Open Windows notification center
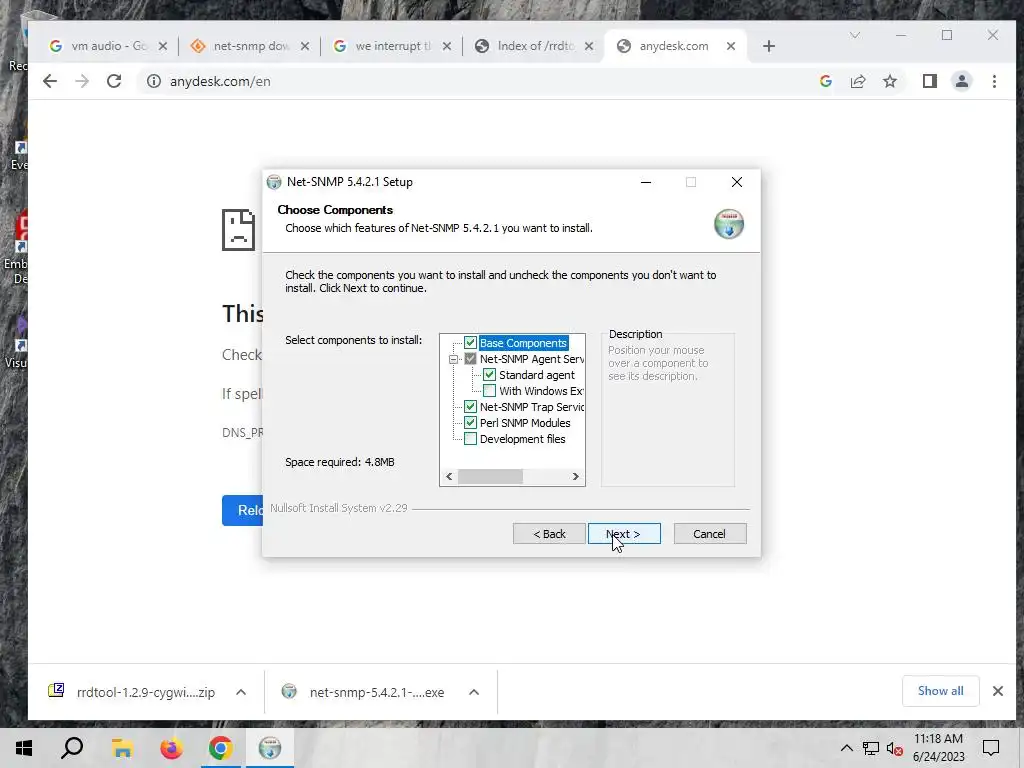 991,748
